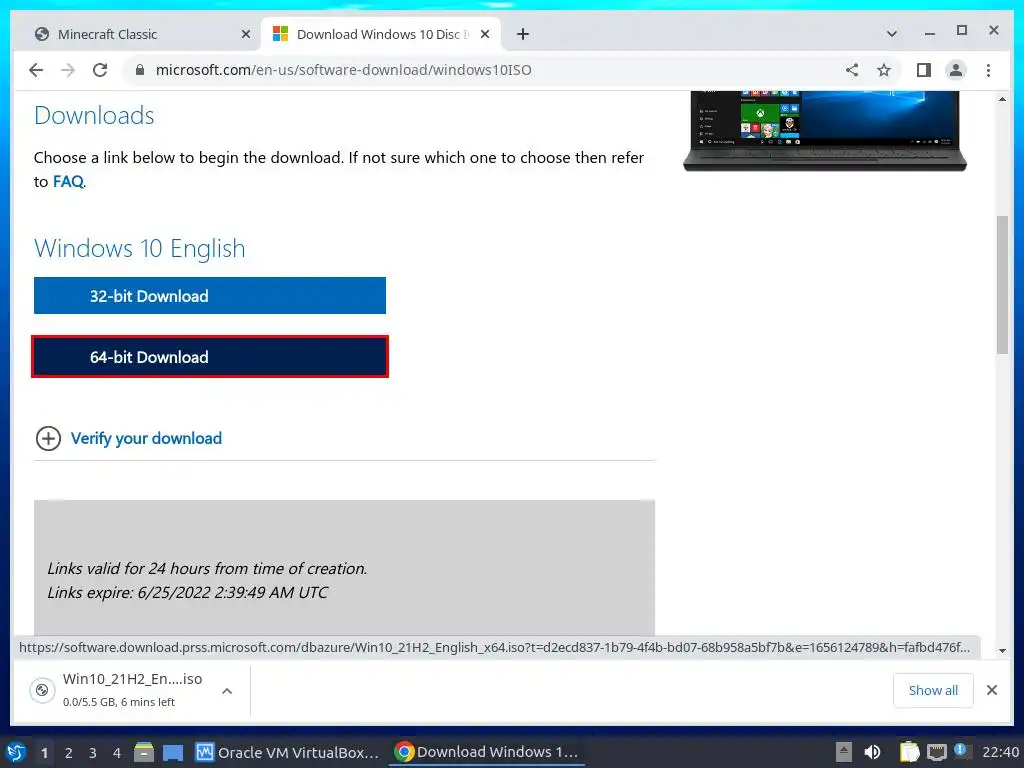
Task: Open the clipboard manager tray icon
Action: [909, 752]
